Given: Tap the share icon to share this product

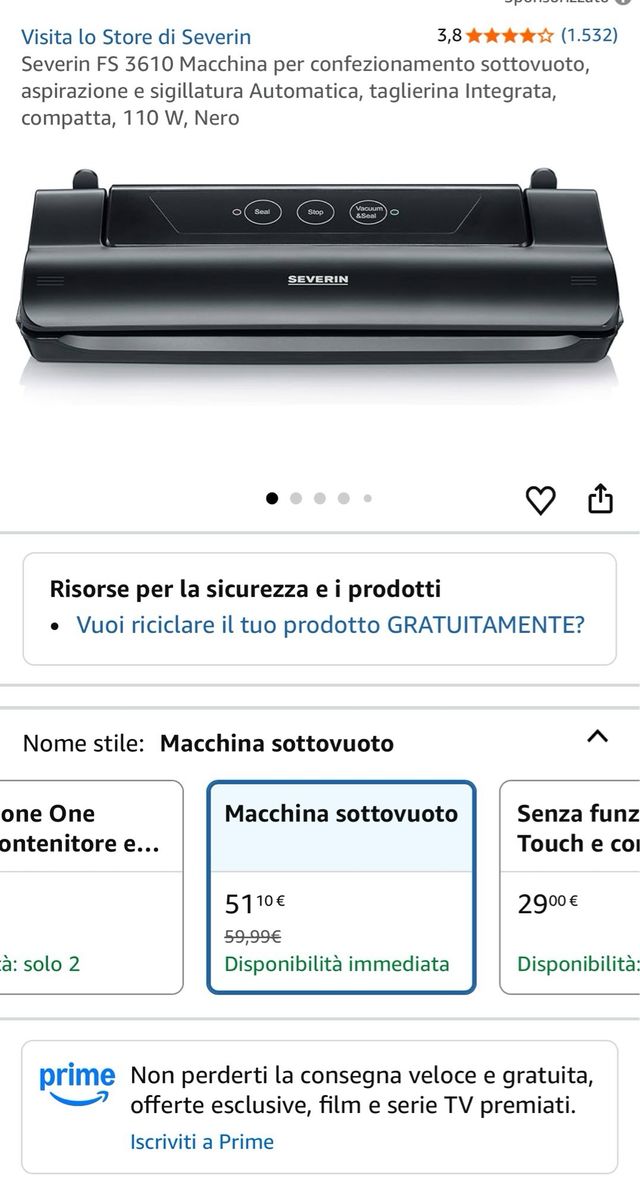Looking at the screenshot, I should point(601,498).
